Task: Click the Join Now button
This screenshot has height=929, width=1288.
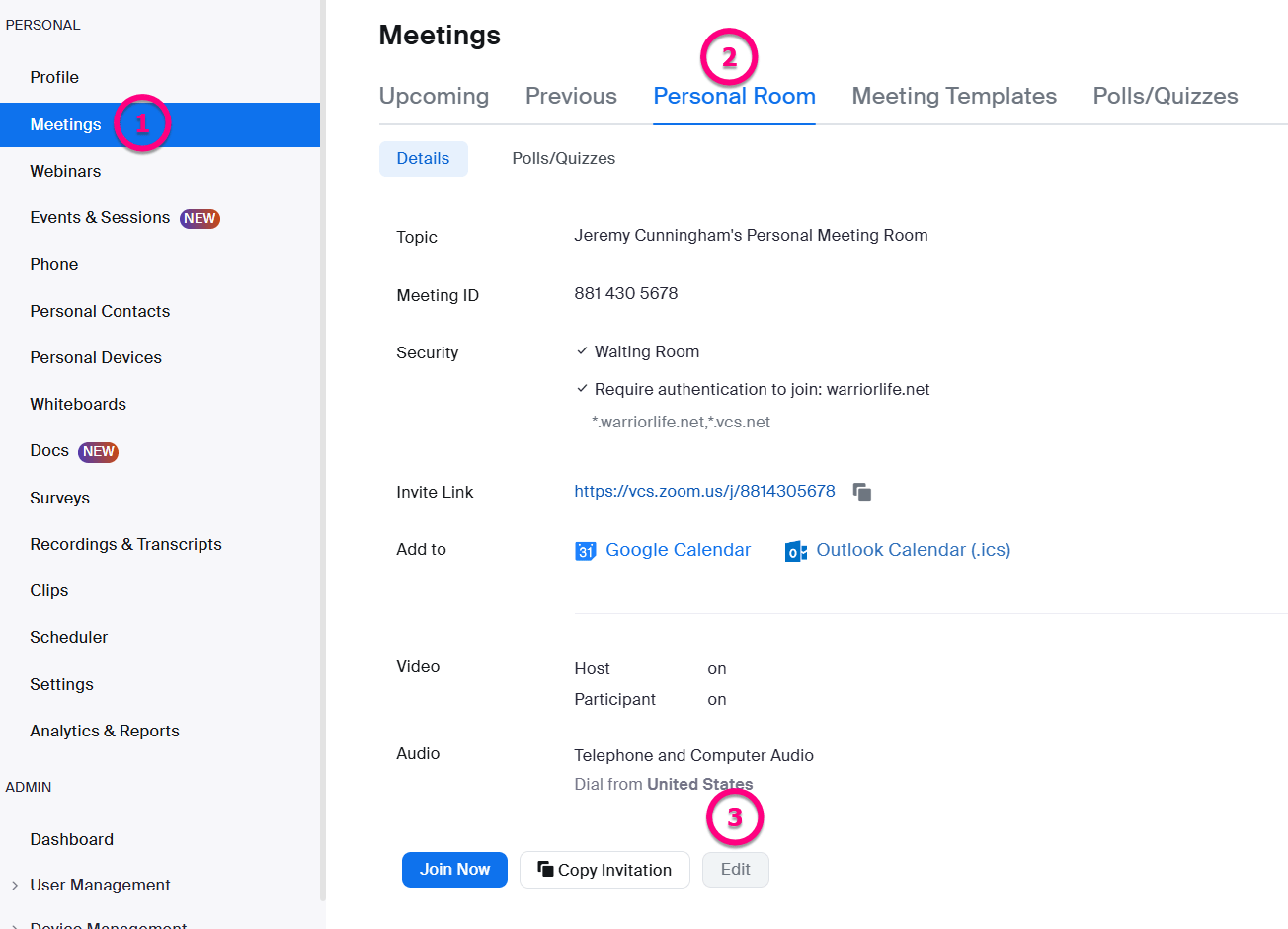Action: coord(454,870)
